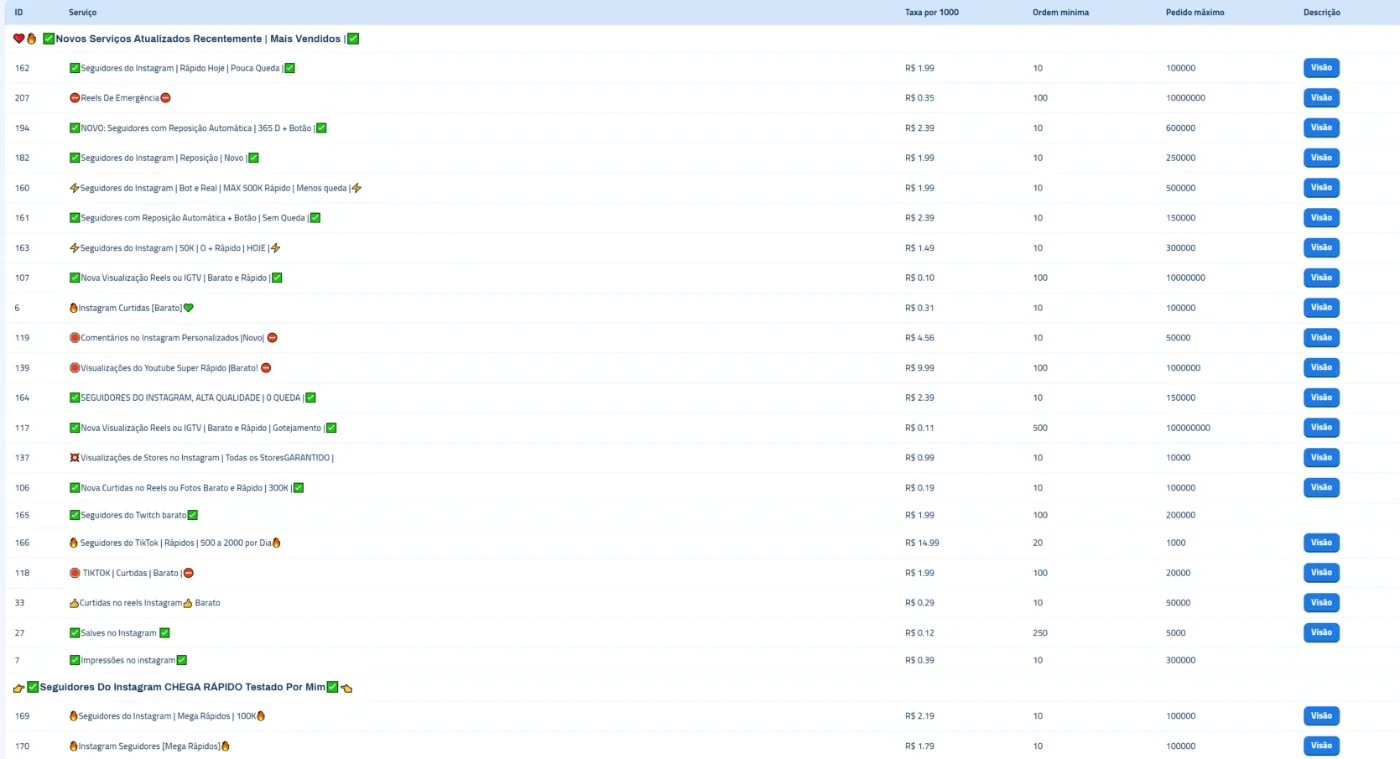The height and width of the screenshot is (759, 1400).
Task: Click the minimum order value 500
Action: (x=1040, y=428)
